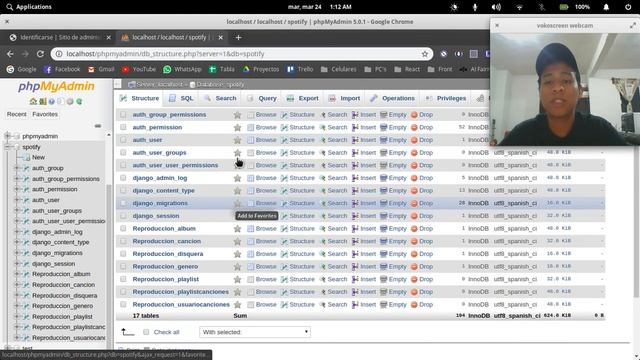Viewport: 640px width, 360px height.
Task: Open the Import tab
Action: [345, 98]
